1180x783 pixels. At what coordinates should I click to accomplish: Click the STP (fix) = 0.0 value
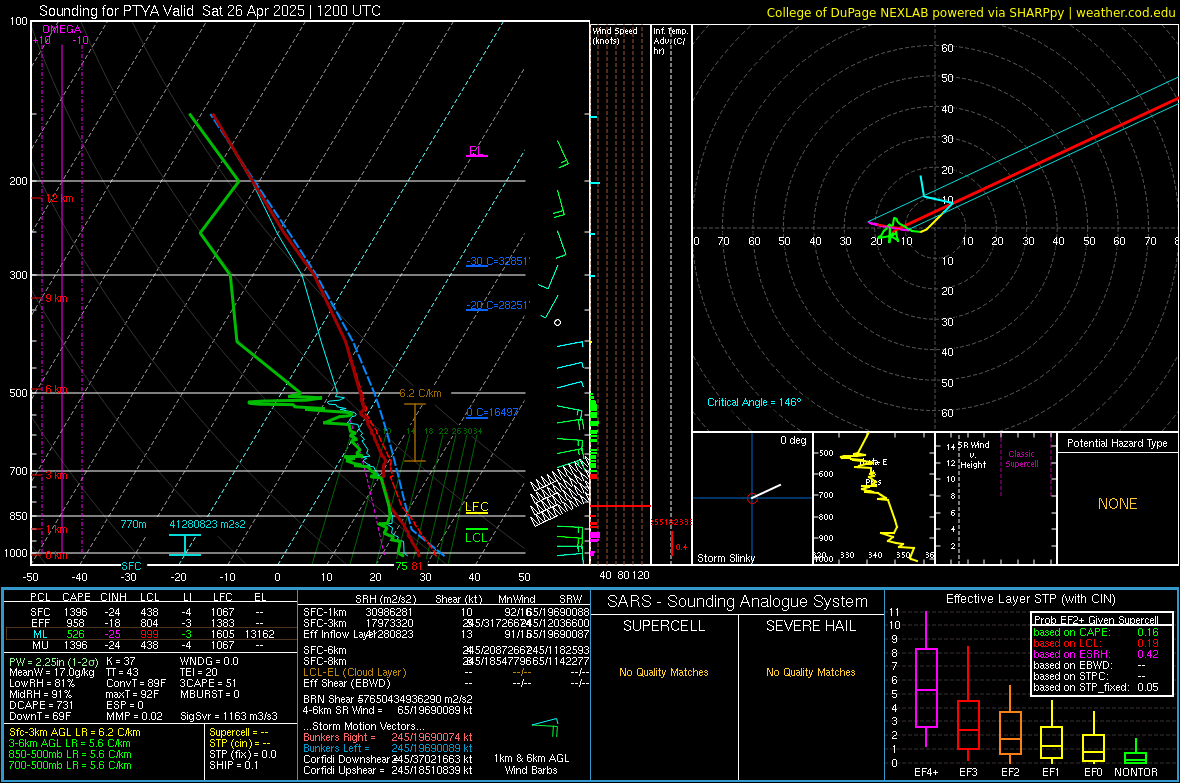click(x=242, y=754)
